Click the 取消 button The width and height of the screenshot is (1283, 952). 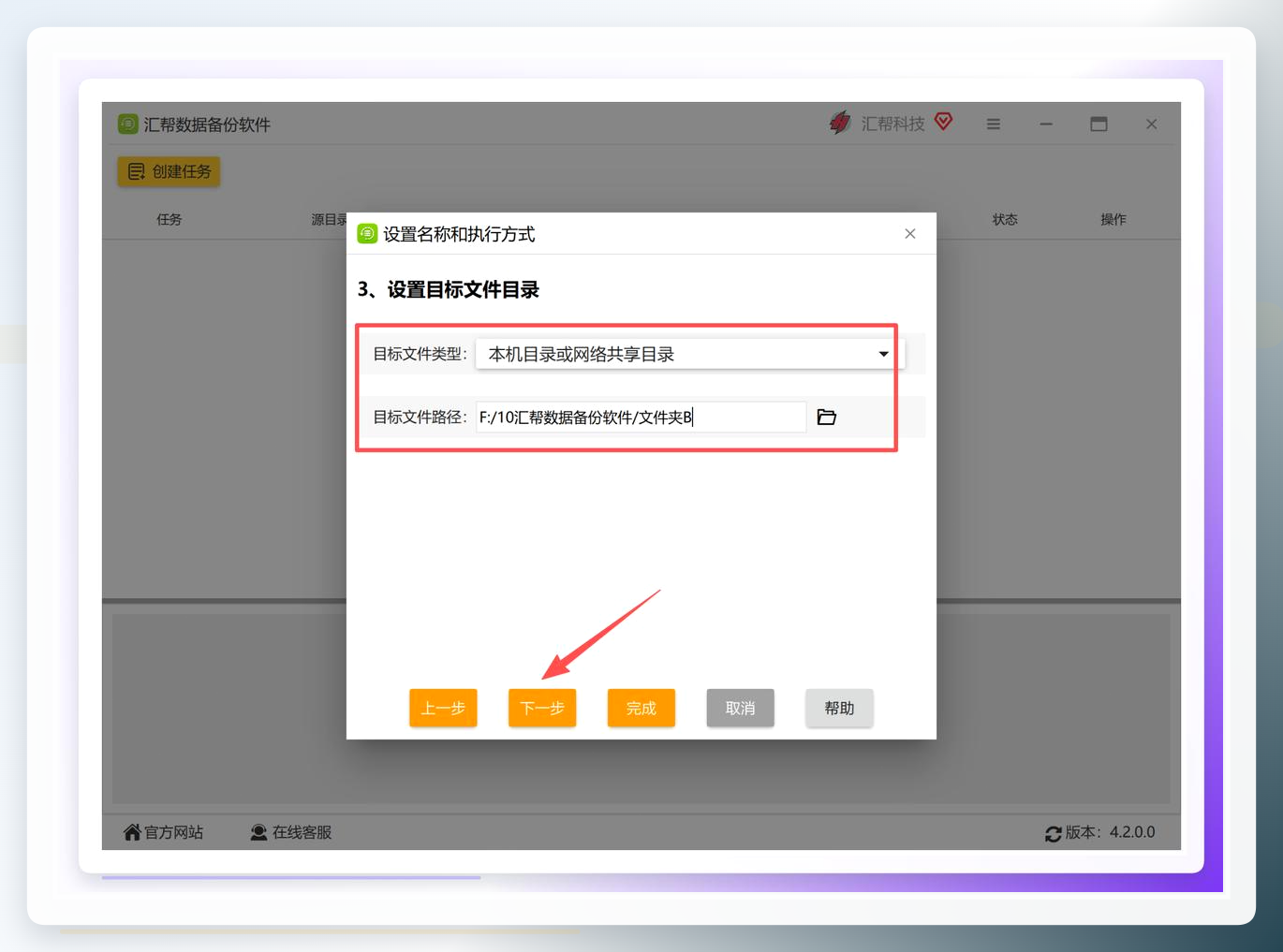click(x=741, y=708)
